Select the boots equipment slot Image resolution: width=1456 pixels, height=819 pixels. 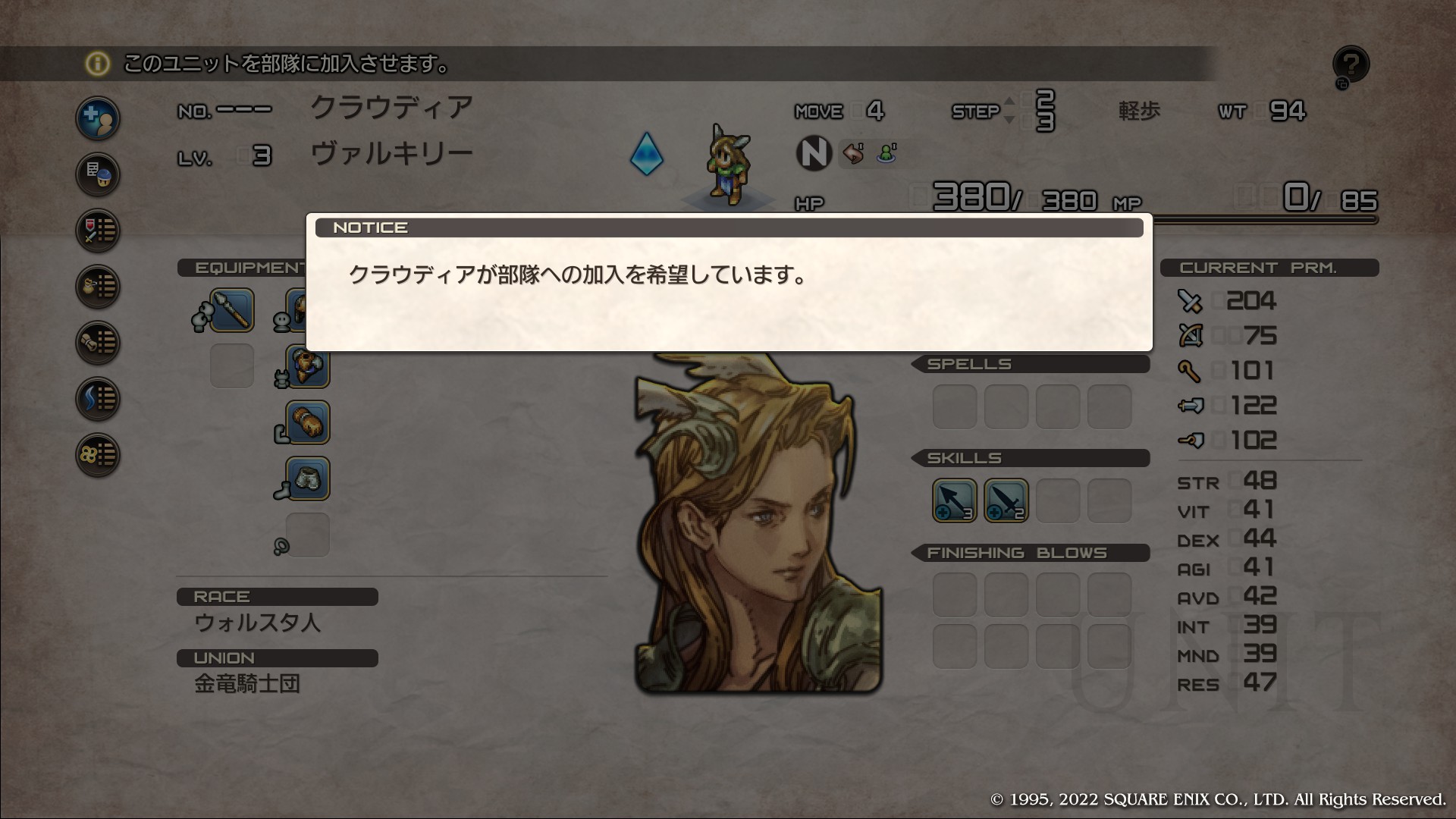pyautogui.click(x=308, y=479)
